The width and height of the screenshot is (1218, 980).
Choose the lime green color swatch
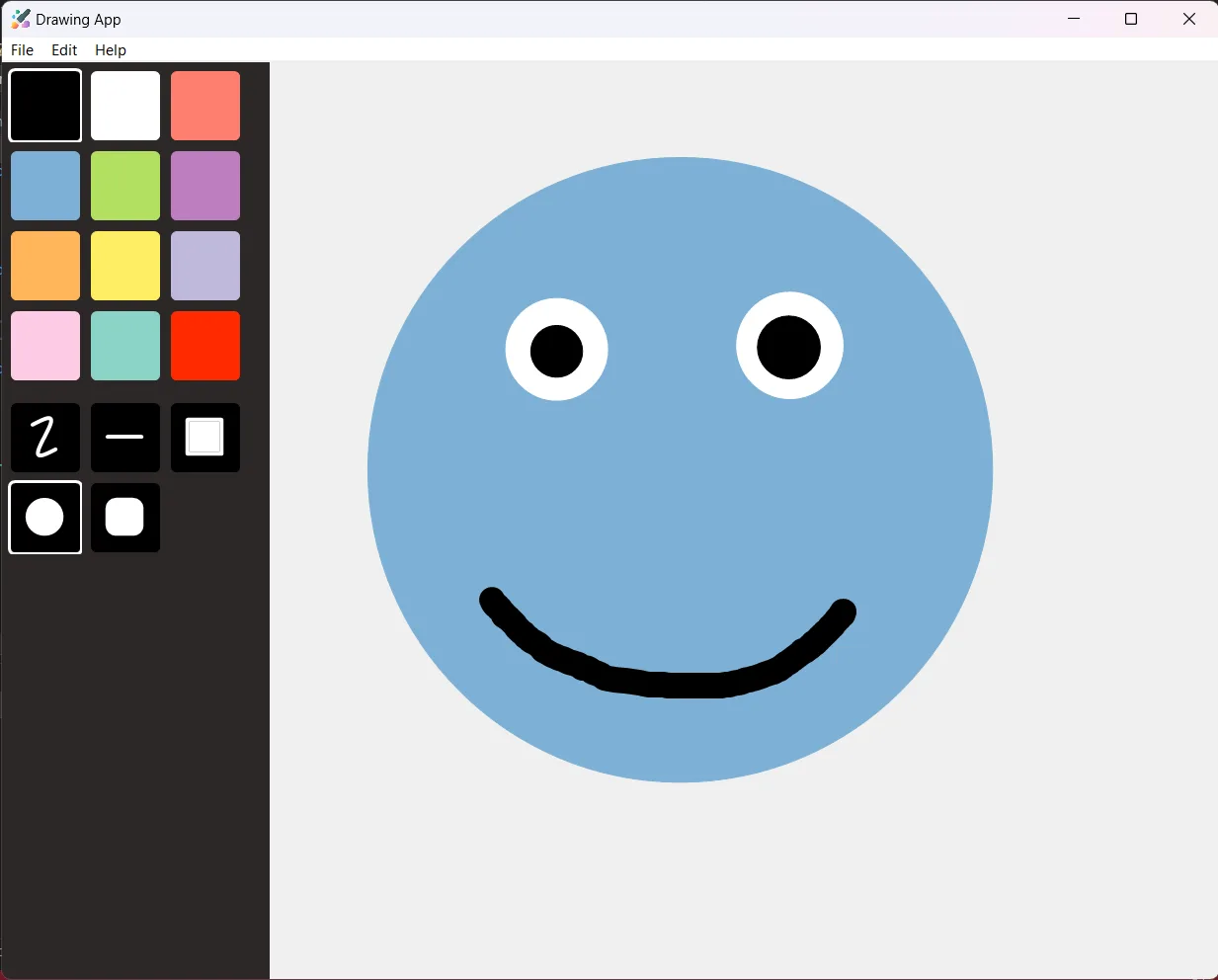pos(125,186)
